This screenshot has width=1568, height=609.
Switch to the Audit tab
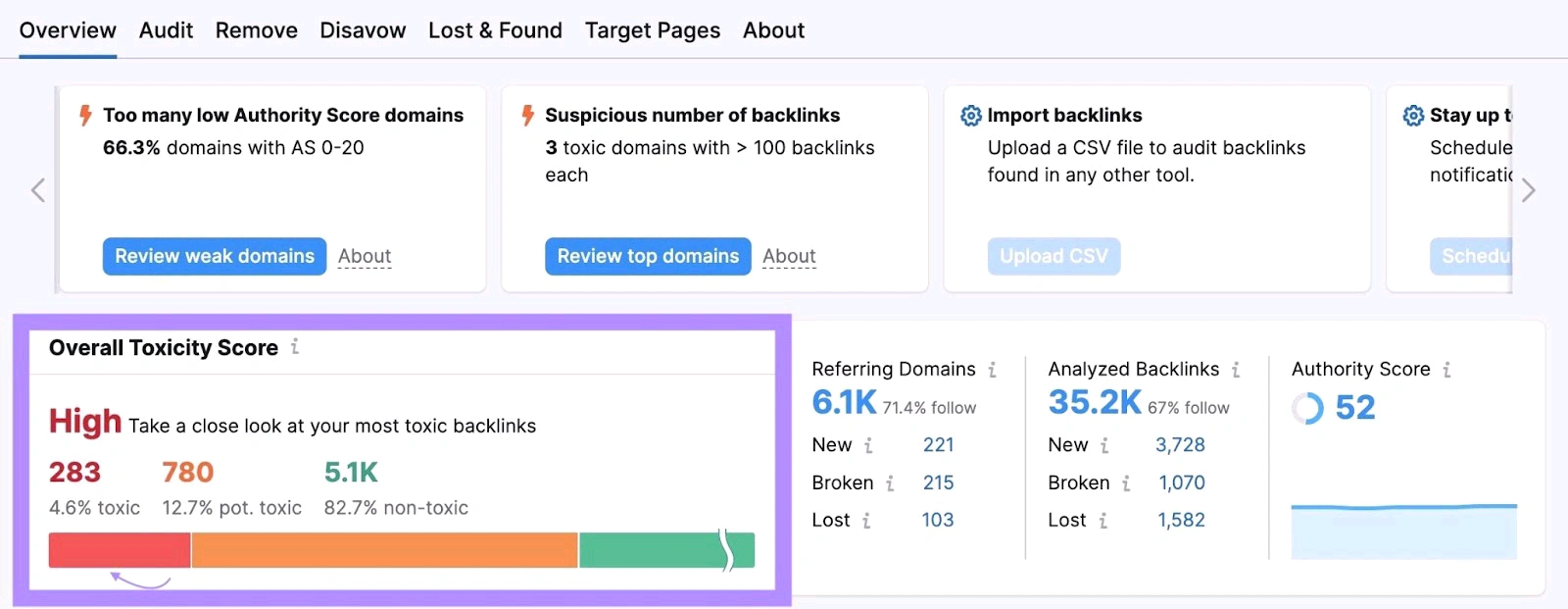pos(166,30)
